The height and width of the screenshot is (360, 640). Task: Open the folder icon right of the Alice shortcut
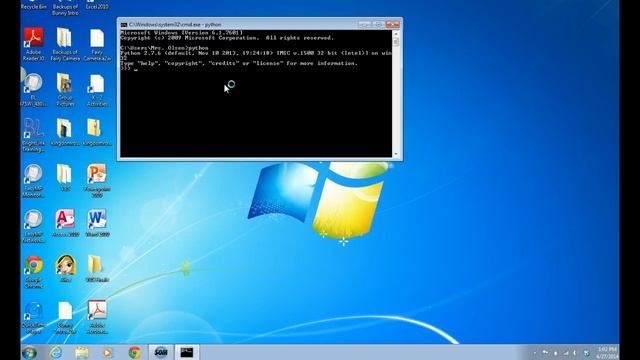tap(97, 269)
